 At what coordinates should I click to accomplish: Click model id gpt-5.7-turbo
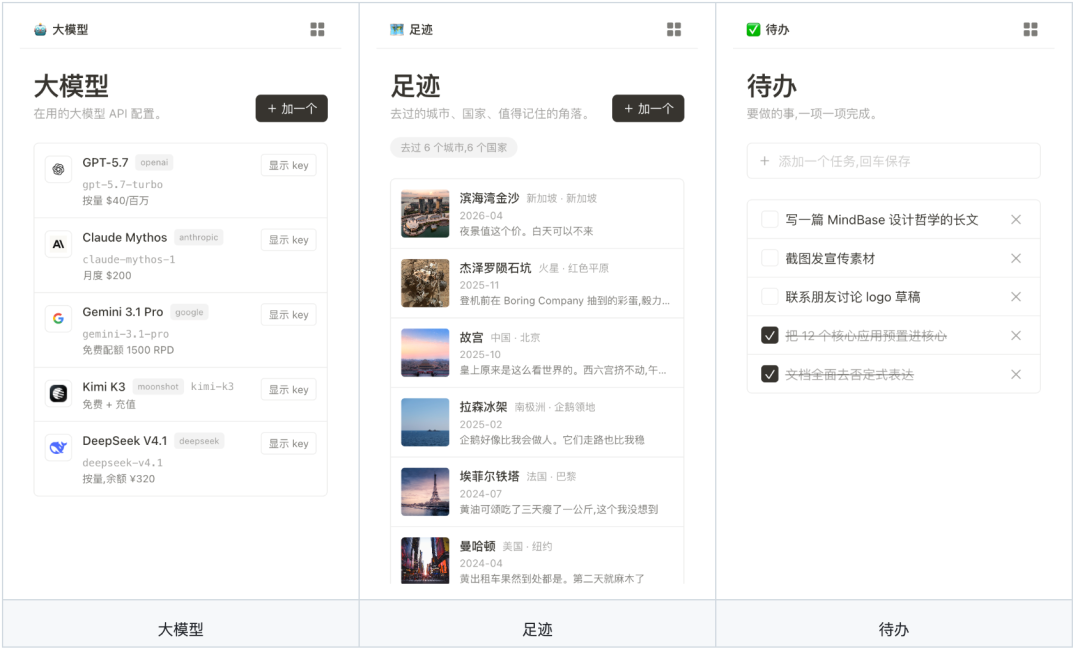[123, 185]
